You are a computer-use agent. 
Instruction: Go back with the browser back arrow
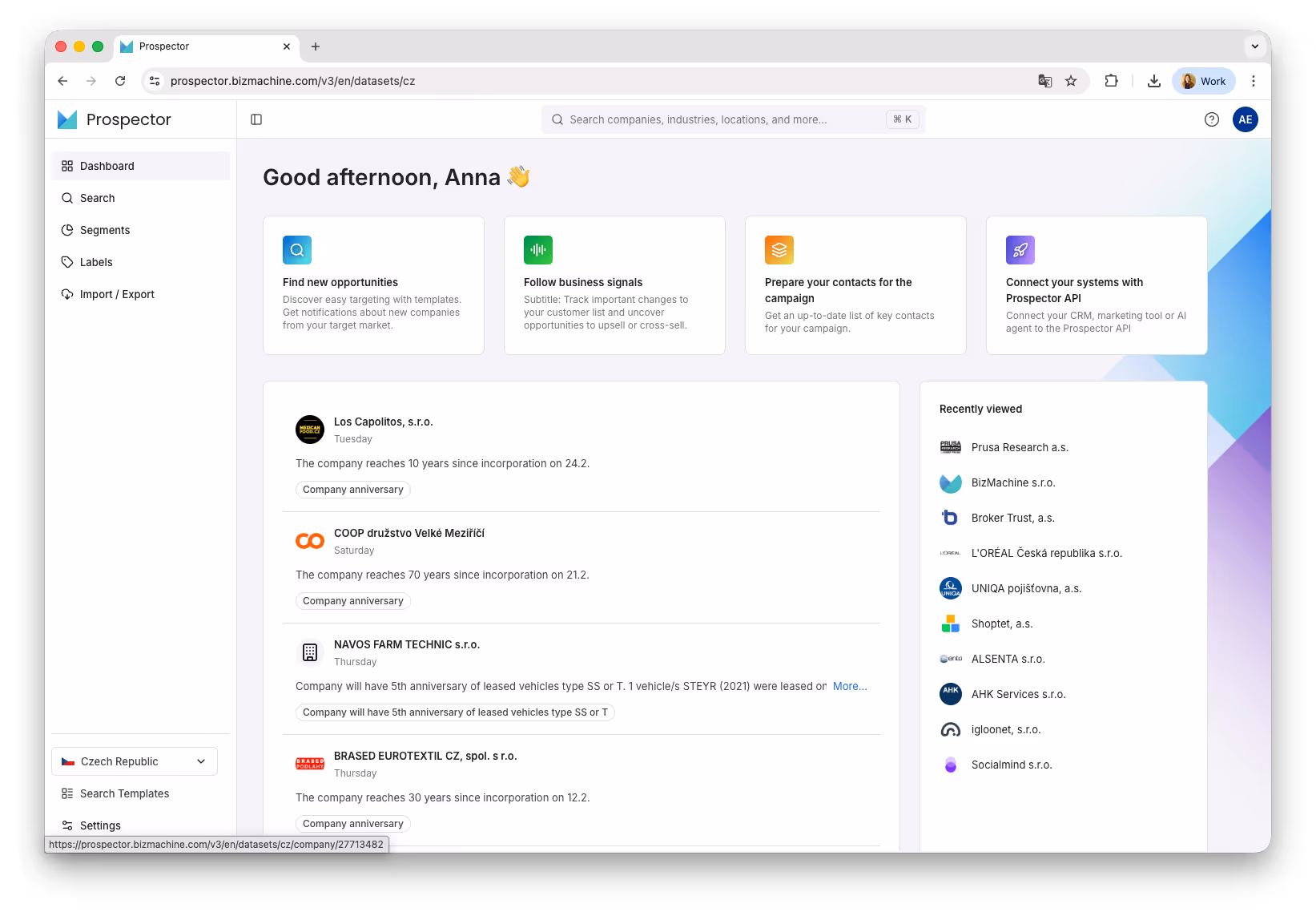click(62, 81)
